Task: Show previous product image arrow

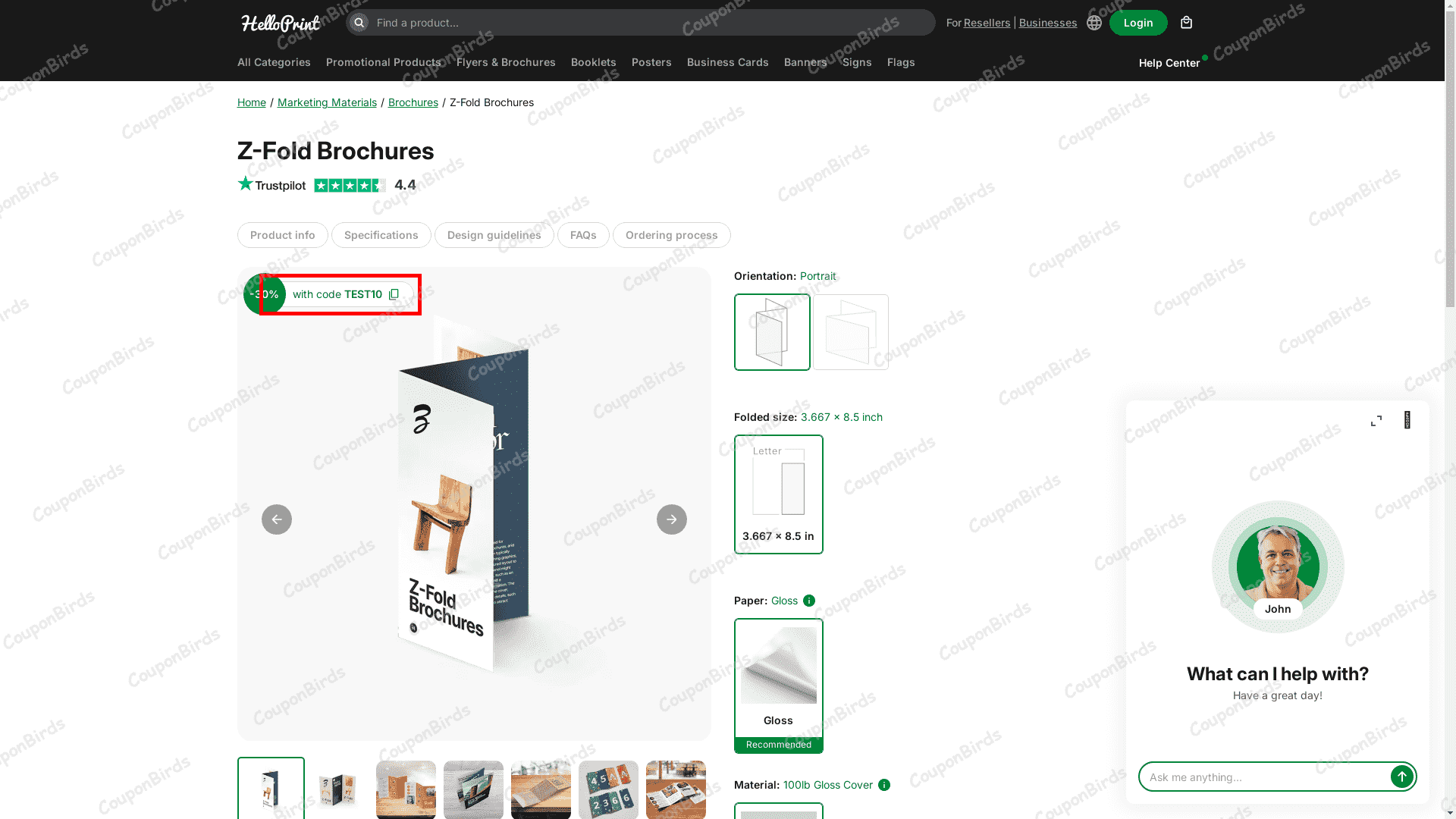Action: (277, 519)
